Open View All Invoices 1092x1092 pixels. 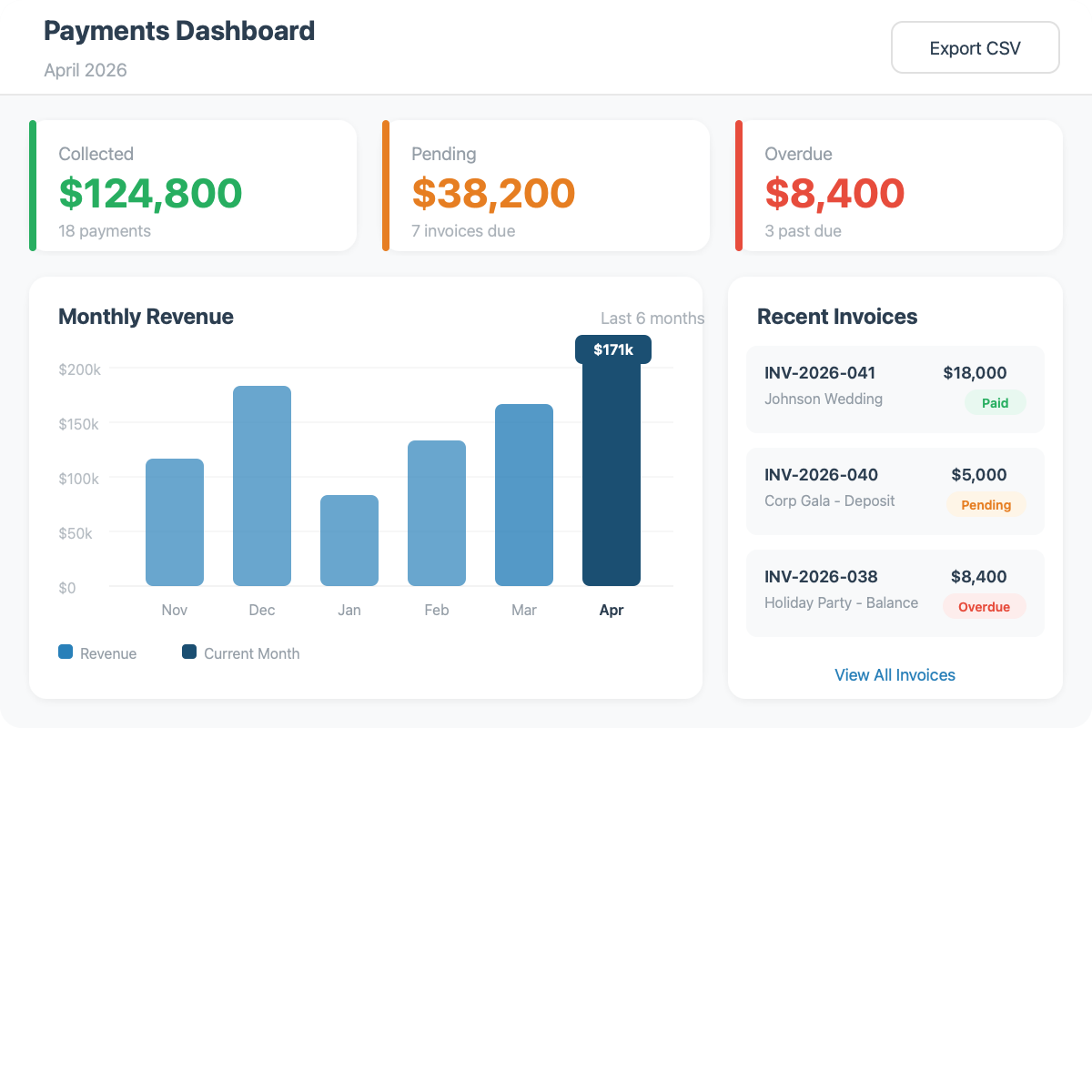coord(895,675)
